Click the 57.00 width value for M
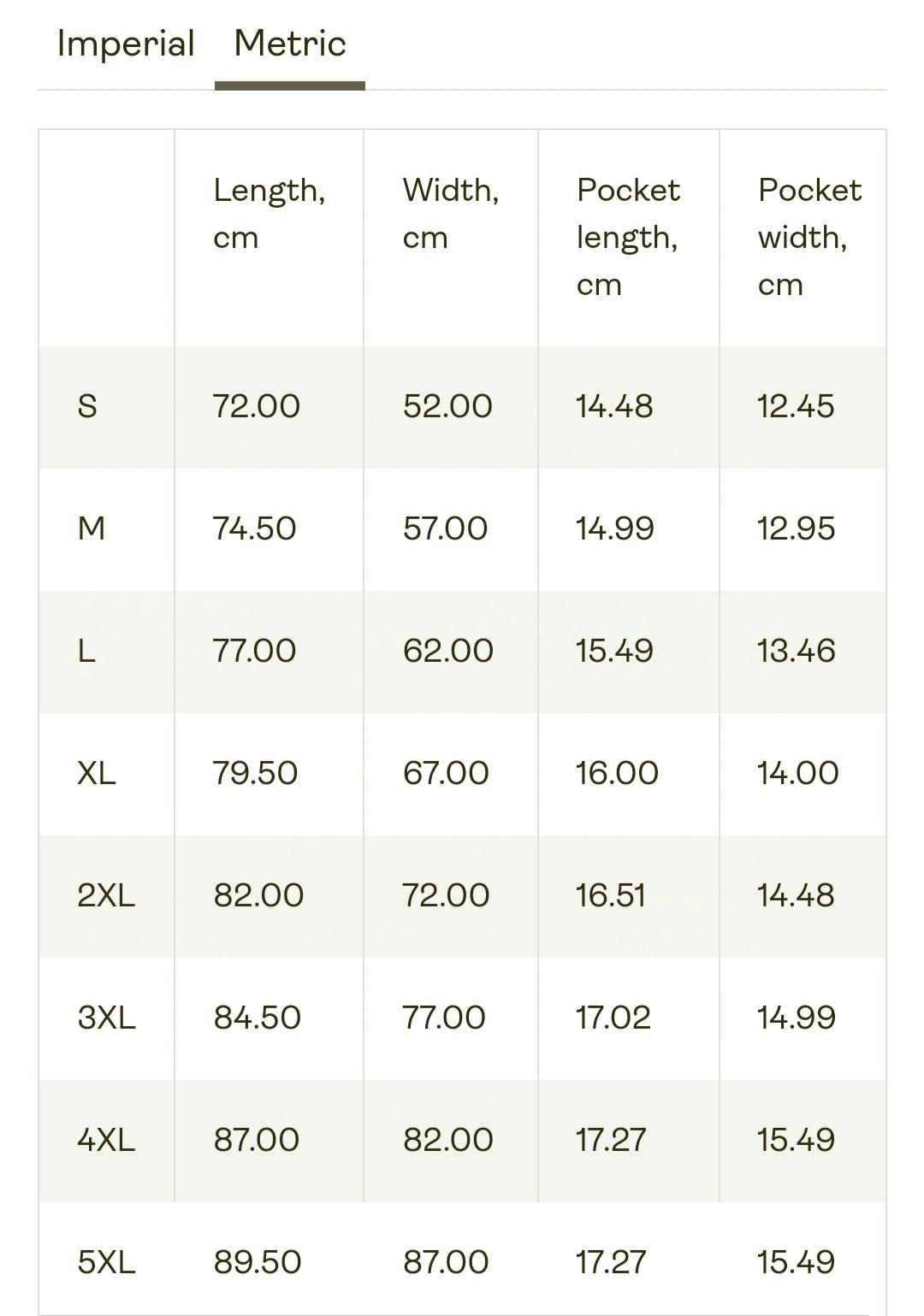This screenshot has height=1316, width=924. pyautogui.click(x=446, y=528)
